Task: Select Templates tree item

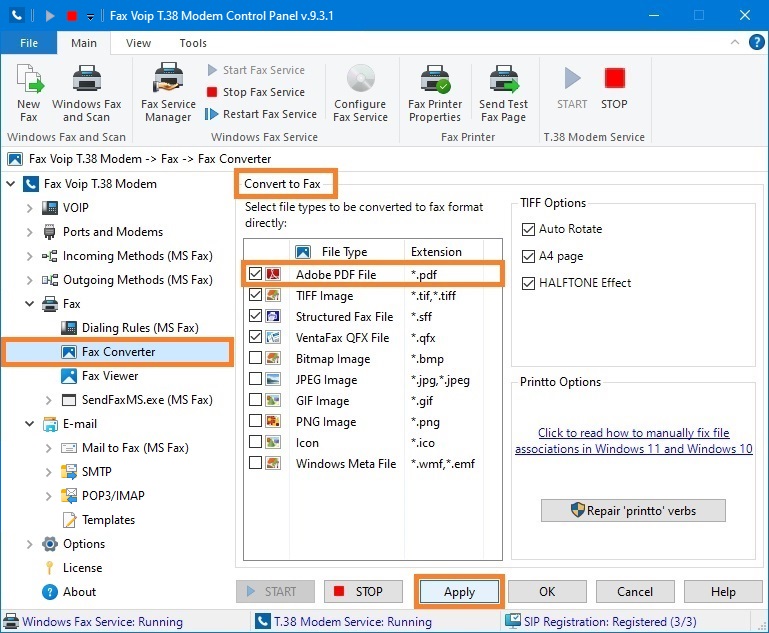Action: (99, 520)
